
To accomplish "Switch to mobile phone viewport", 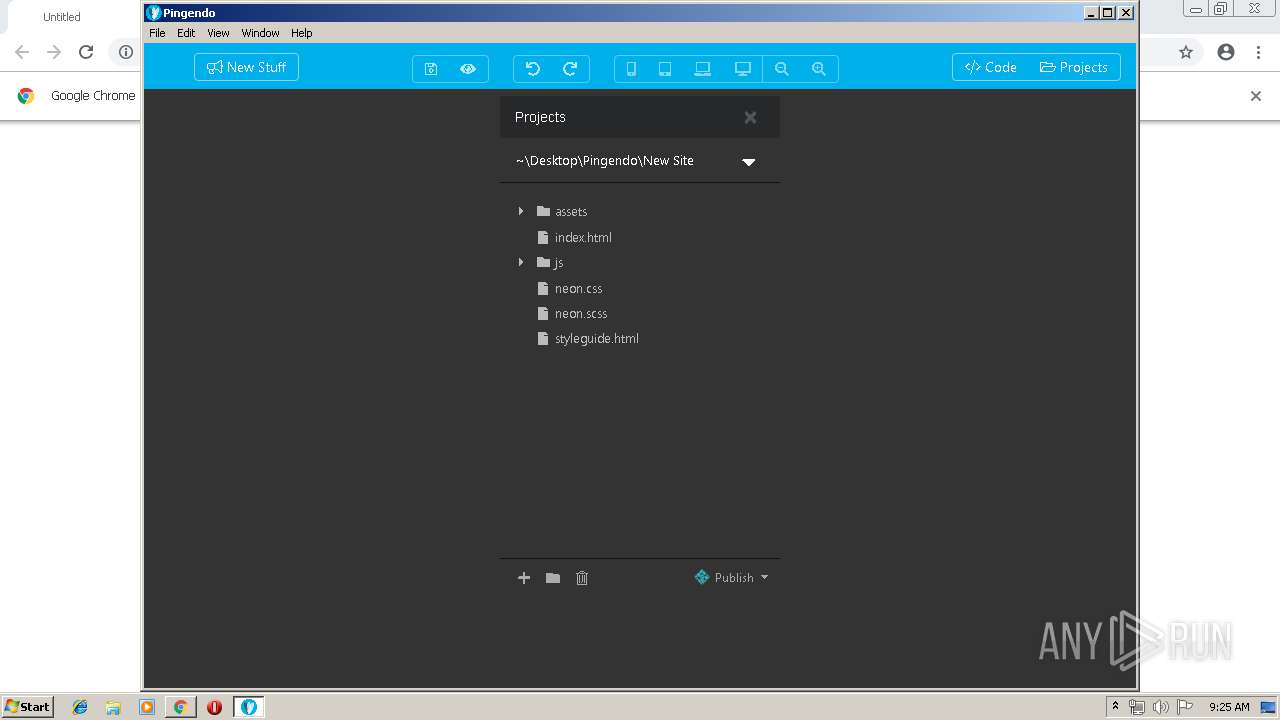I will 631,68.
